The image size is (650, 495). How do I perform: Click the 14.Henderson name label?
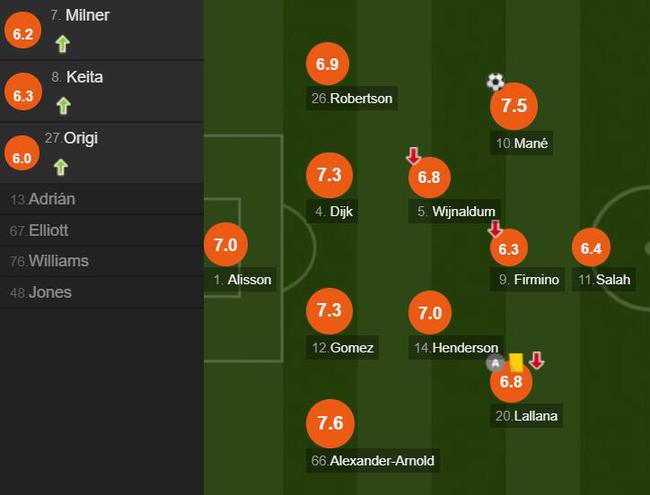coord(455,347)
